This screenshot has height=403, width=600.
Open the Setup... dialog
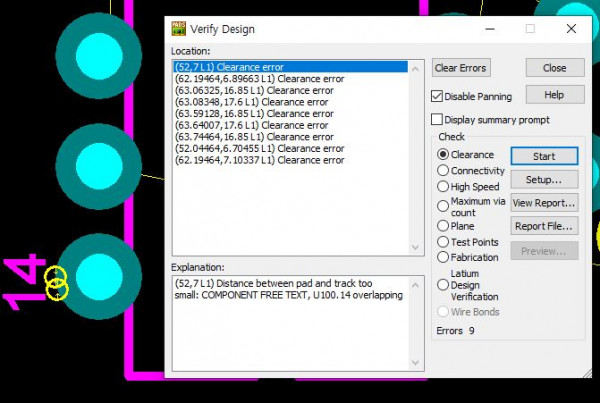[x=544, y=179]
